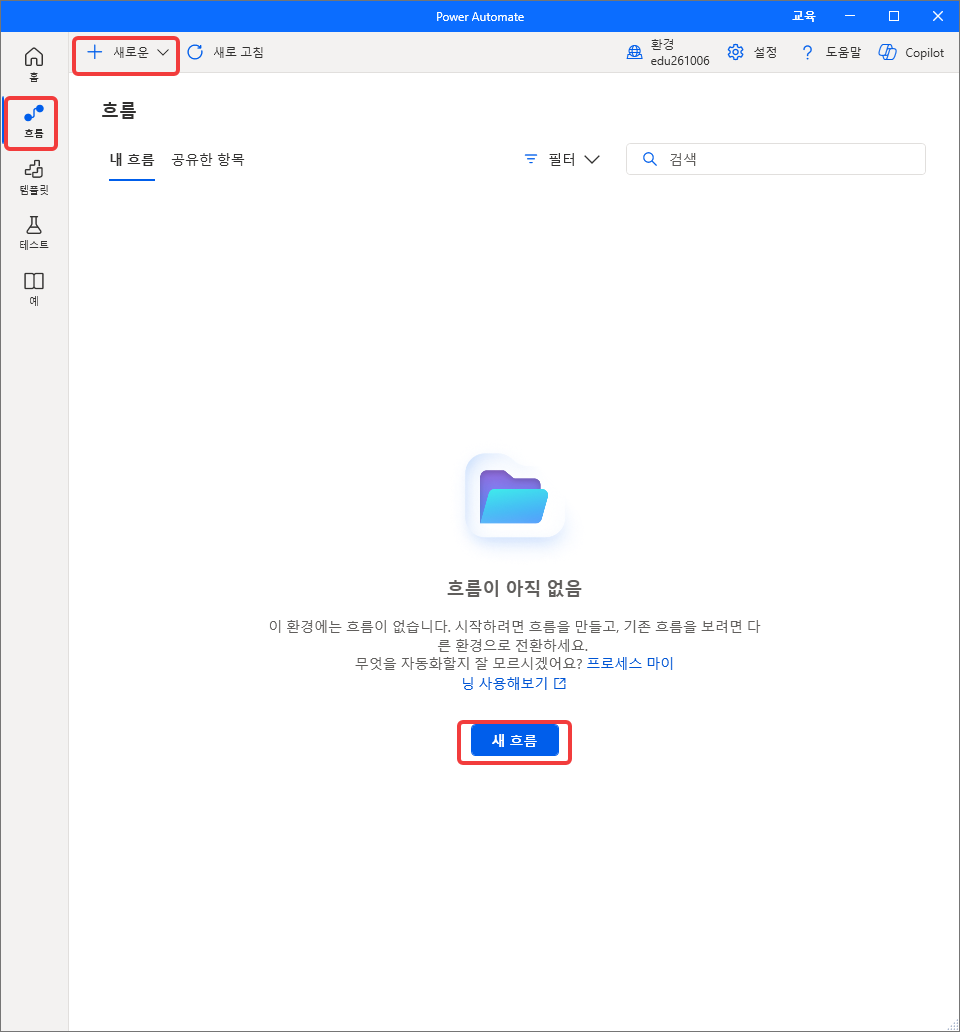
Task: Open 도움말 help question mark
Action: (x=830, y=53)
